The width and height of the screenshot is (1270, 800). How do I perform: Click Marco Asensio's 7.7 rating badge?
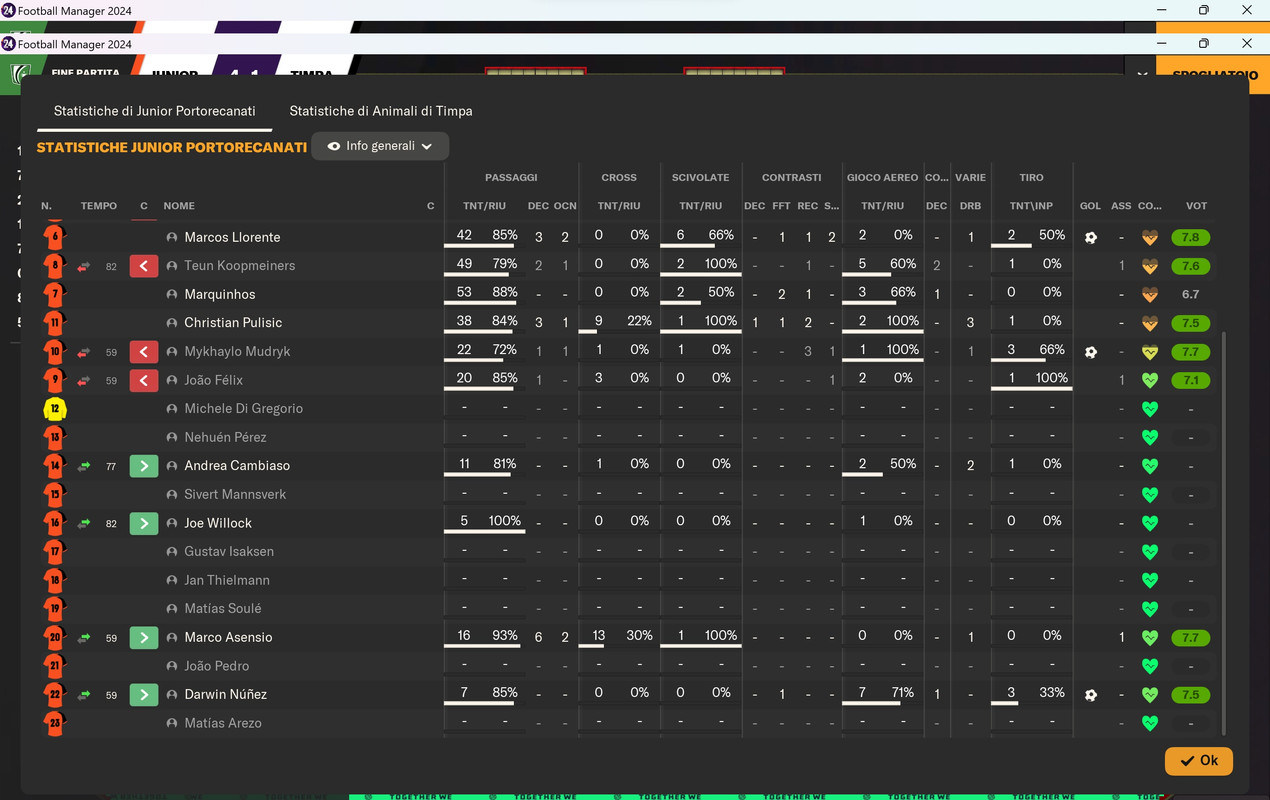[x=1191, y=637]
